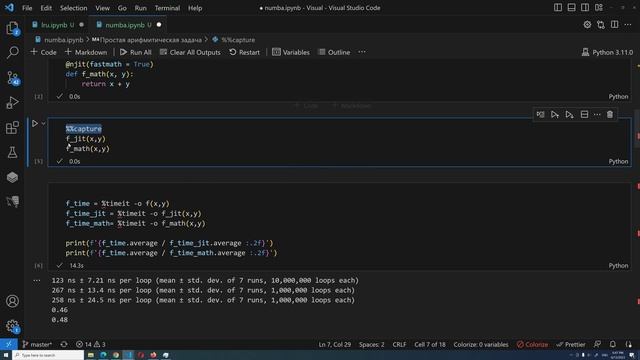Open notebook settings gear in editor actions
640x360 pixels.
pos(587,25)
